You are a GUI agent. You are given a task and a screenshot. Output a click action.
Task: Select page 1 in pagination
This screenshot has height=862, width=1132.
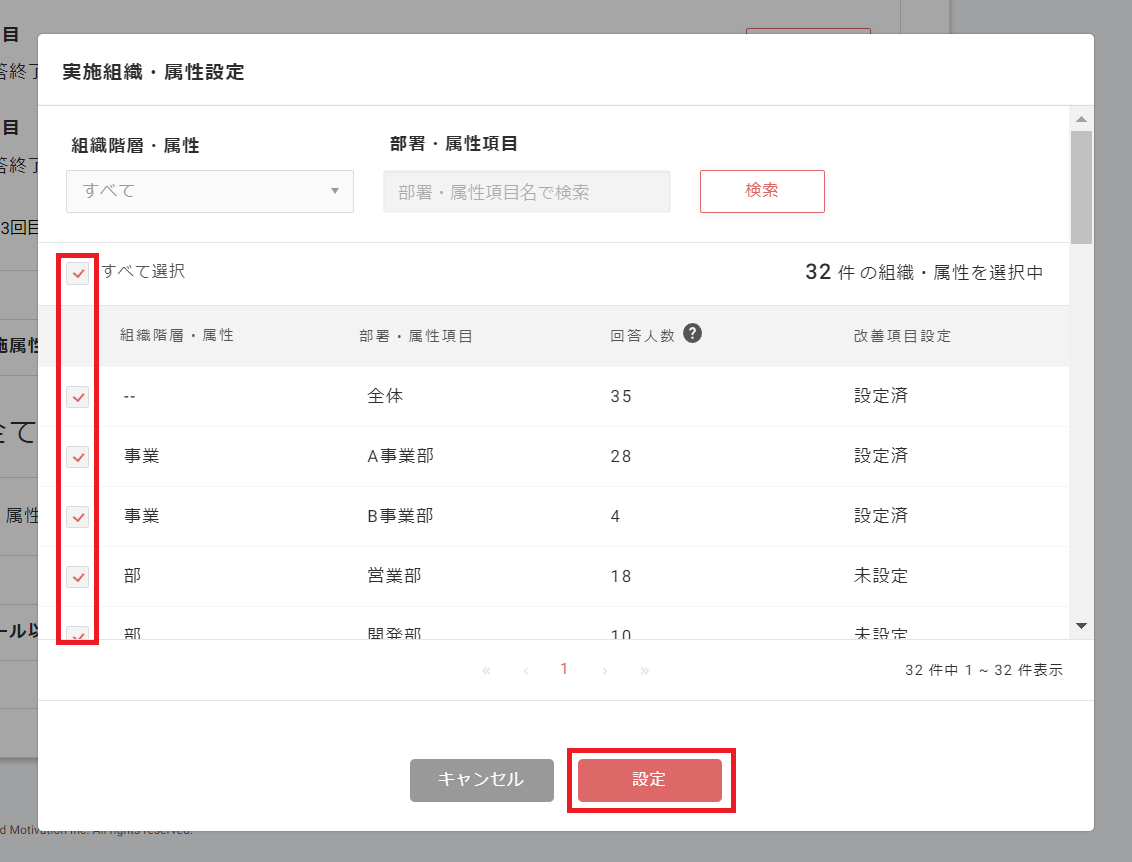point(564,669)
